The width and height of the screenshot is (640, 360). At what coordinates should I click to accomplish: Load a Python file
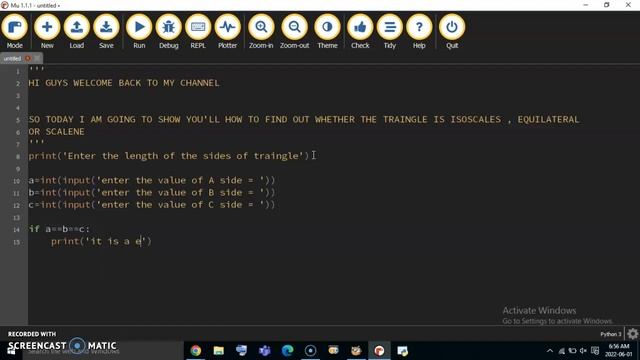pos(76,31)
